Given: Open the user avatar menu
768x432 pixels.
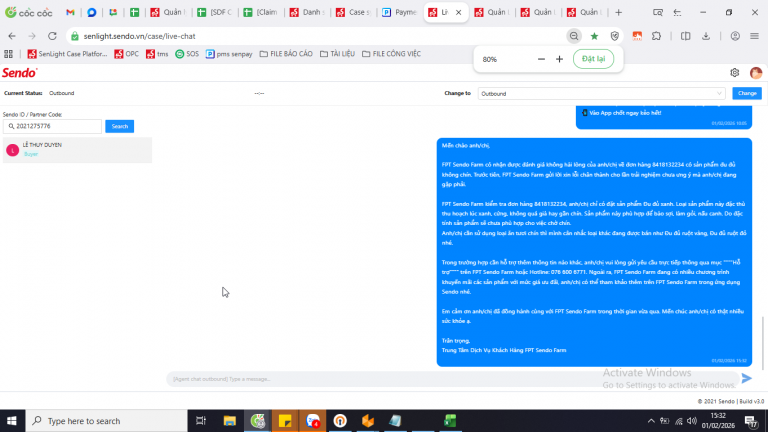Looking at the screenshot, I should 756,72.
